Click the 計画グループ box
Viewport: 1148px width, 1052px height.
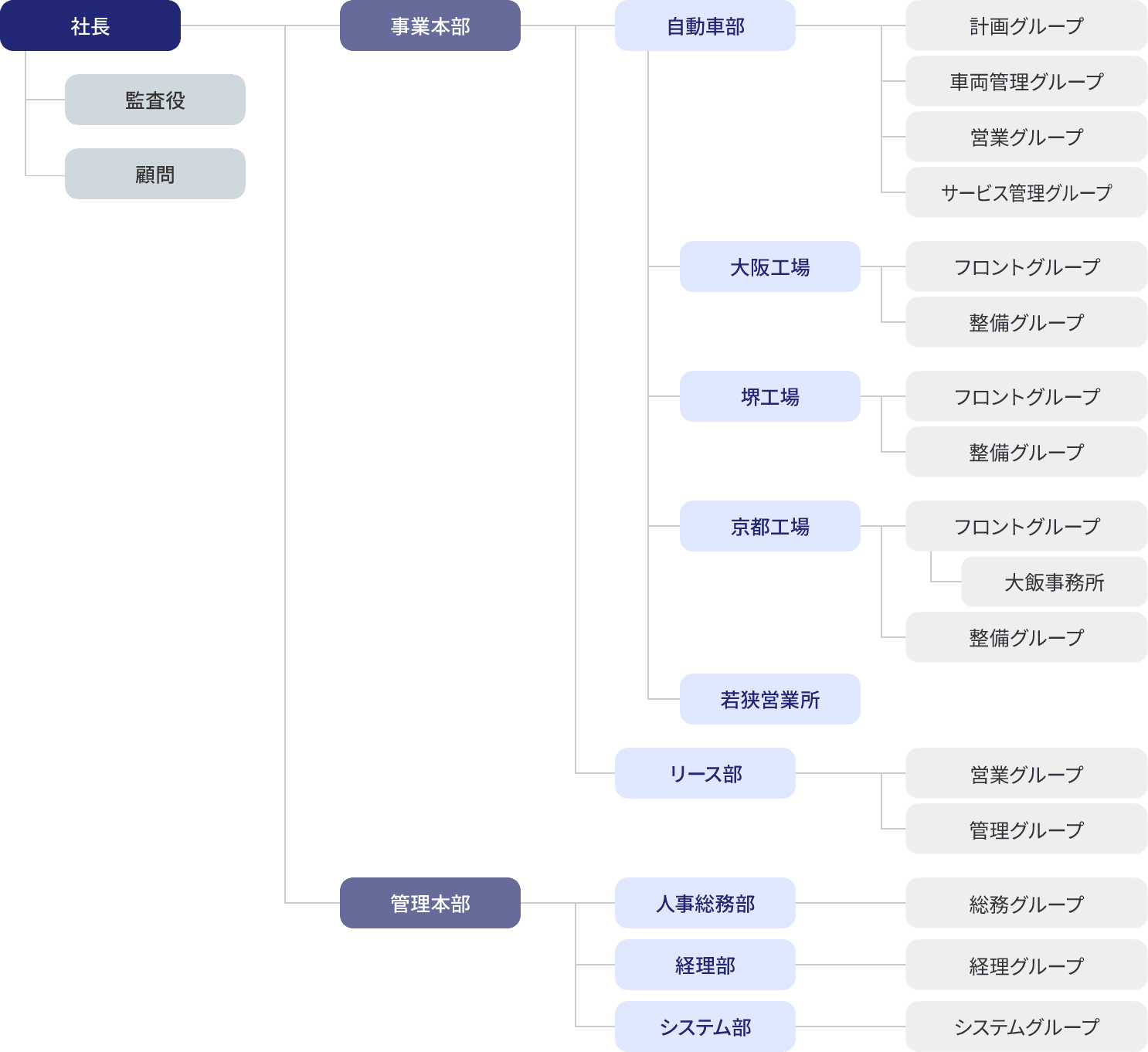click(1027, 25)
